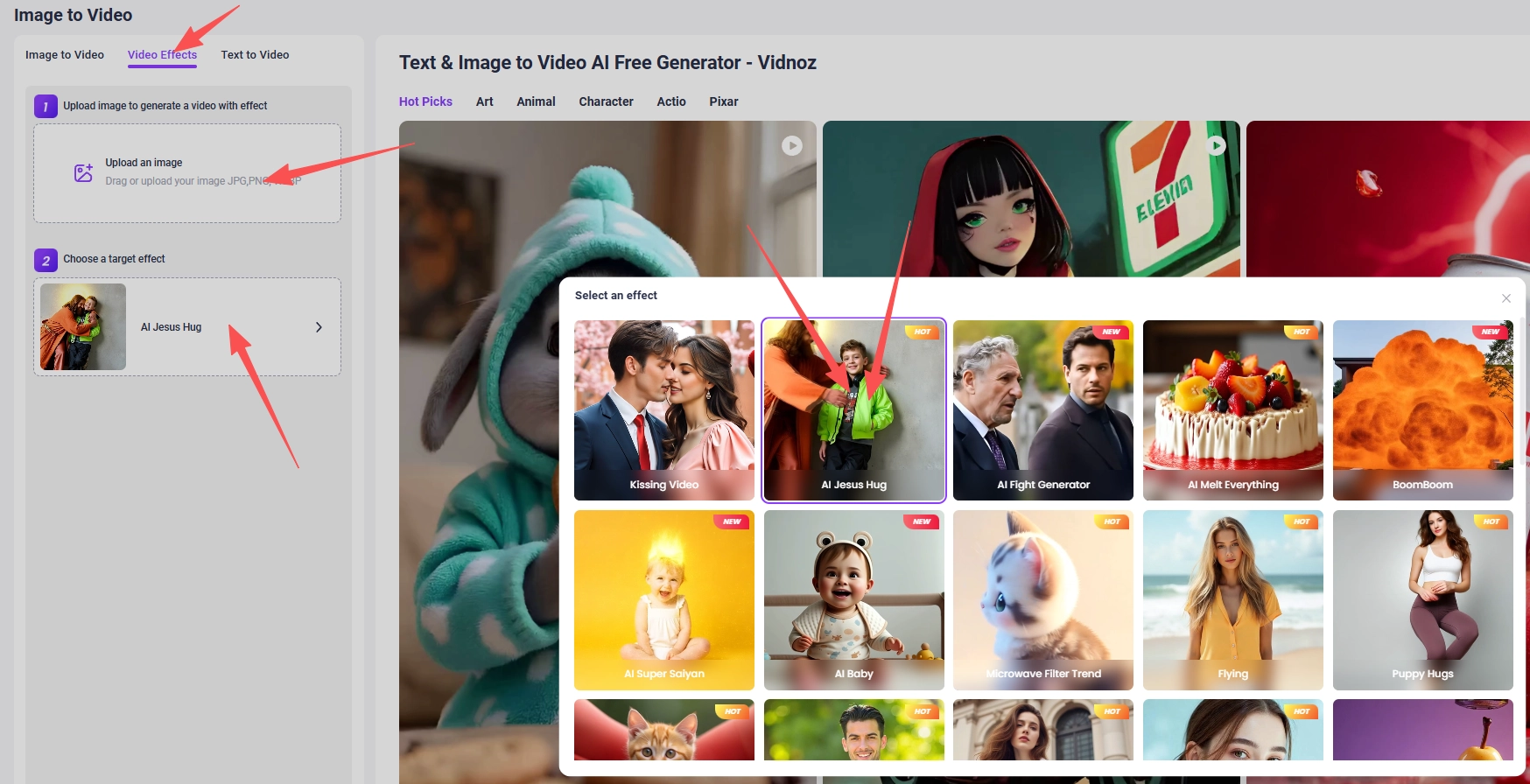This screenshot has height=784, width=1530.
Task: Choose the AI Super Saiyan effect
Action: [x=664, y=600]
